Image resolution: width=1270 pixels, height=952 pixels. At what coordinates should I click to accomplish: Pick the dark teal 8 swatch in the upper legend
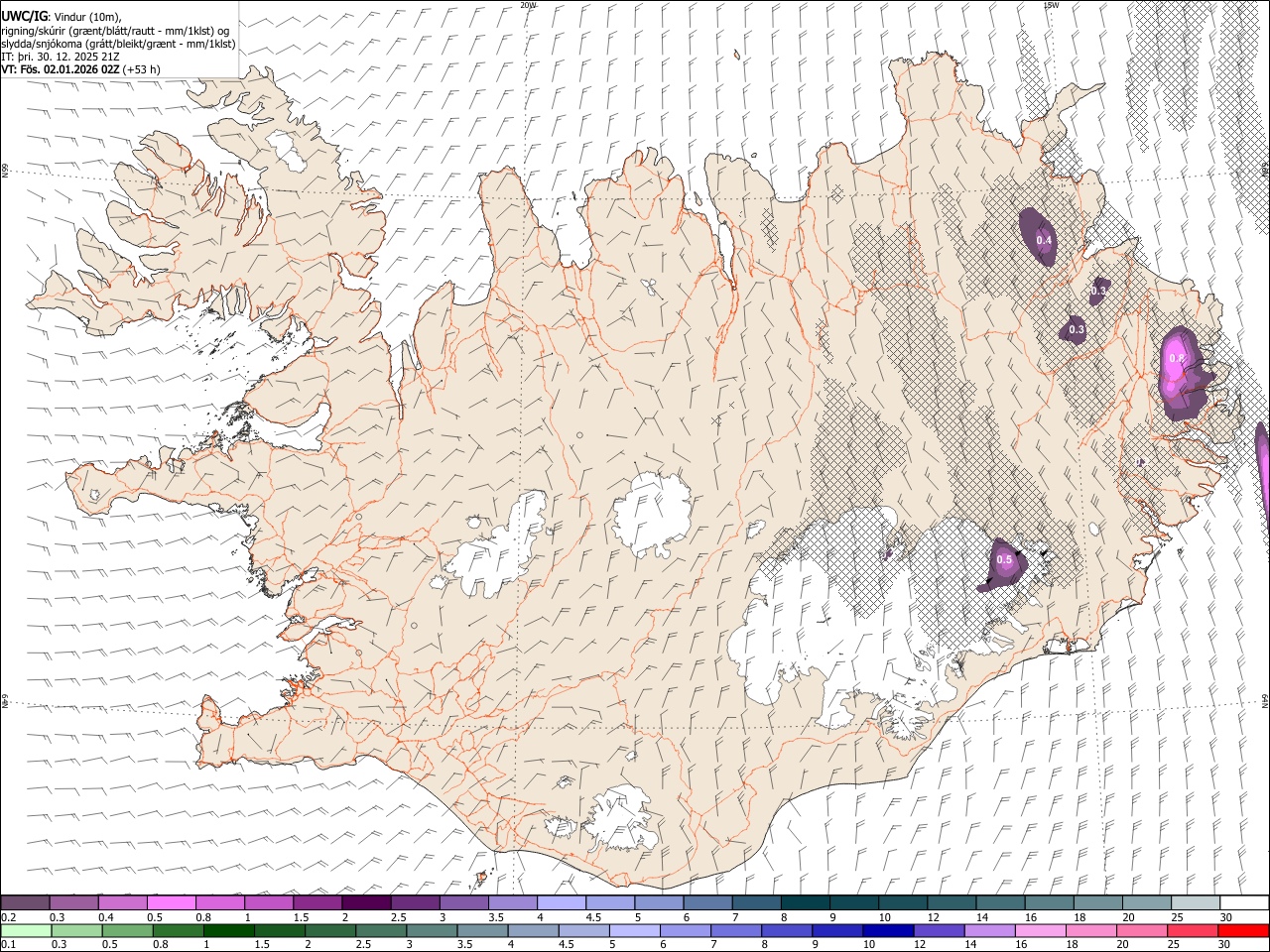tap(806, 902)
